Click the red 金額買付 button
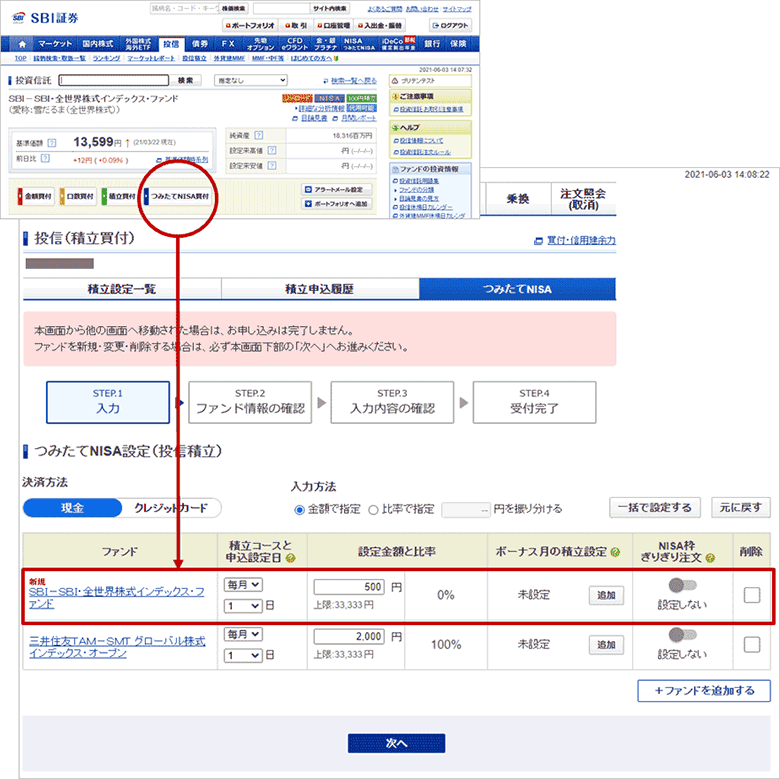780x779 pixels. pyautogui.click(x=35, y=196)
